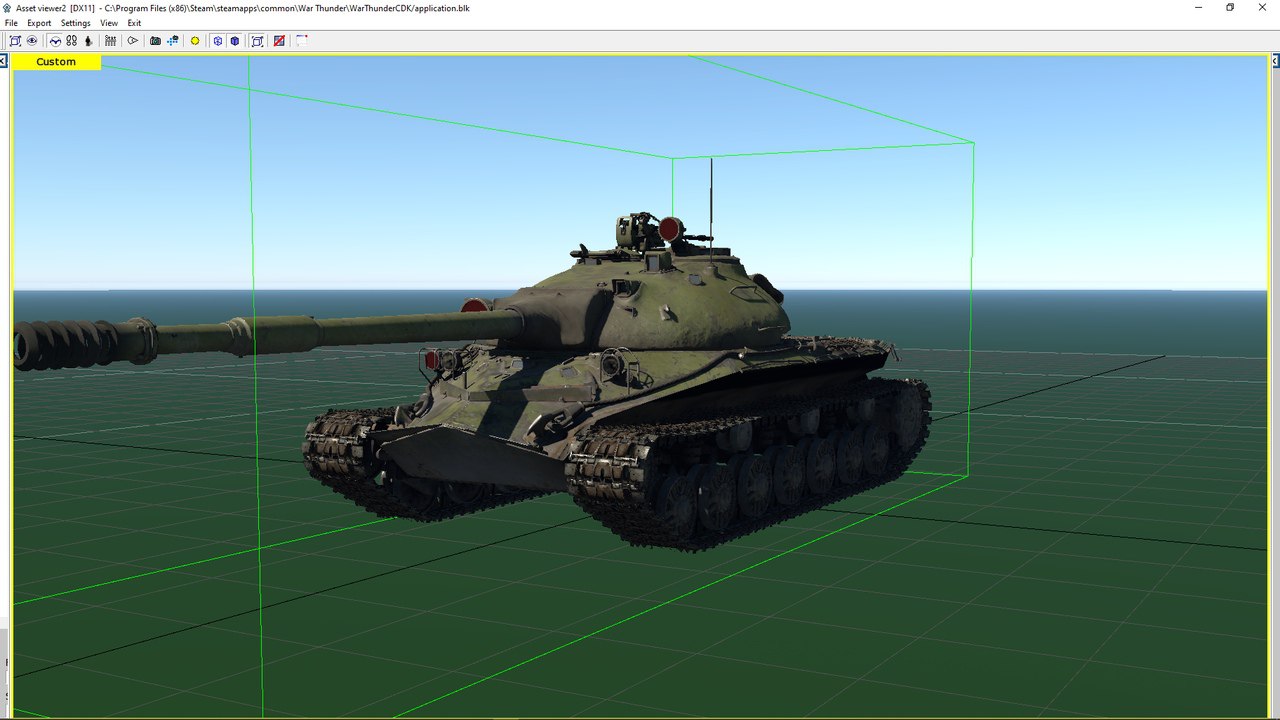Click the view-cone camera icon
The height and width of the screenshot is (720, 1280).
click(x=132, y=41)
